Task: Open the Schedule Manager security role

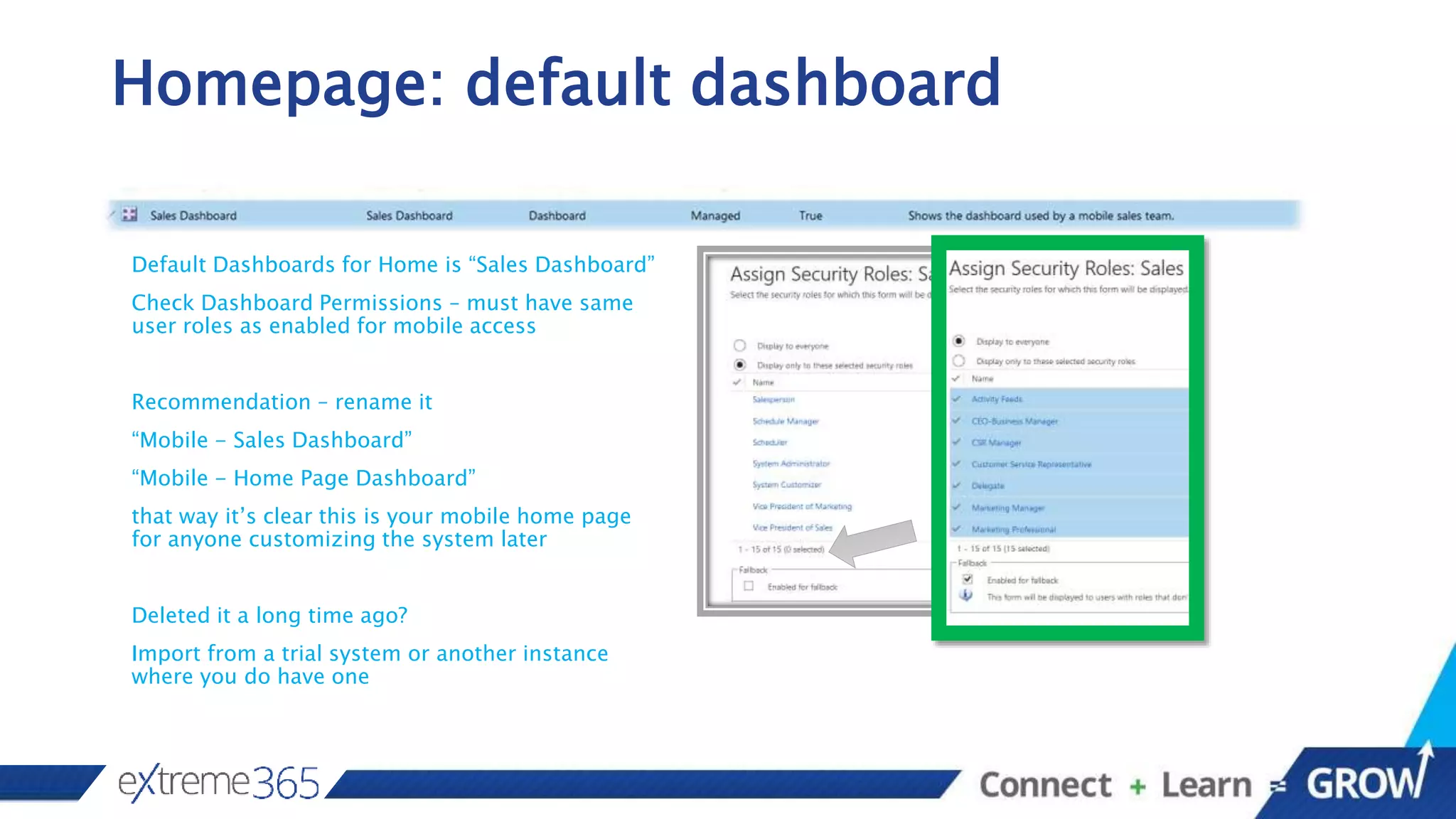Action: point(786,421)
